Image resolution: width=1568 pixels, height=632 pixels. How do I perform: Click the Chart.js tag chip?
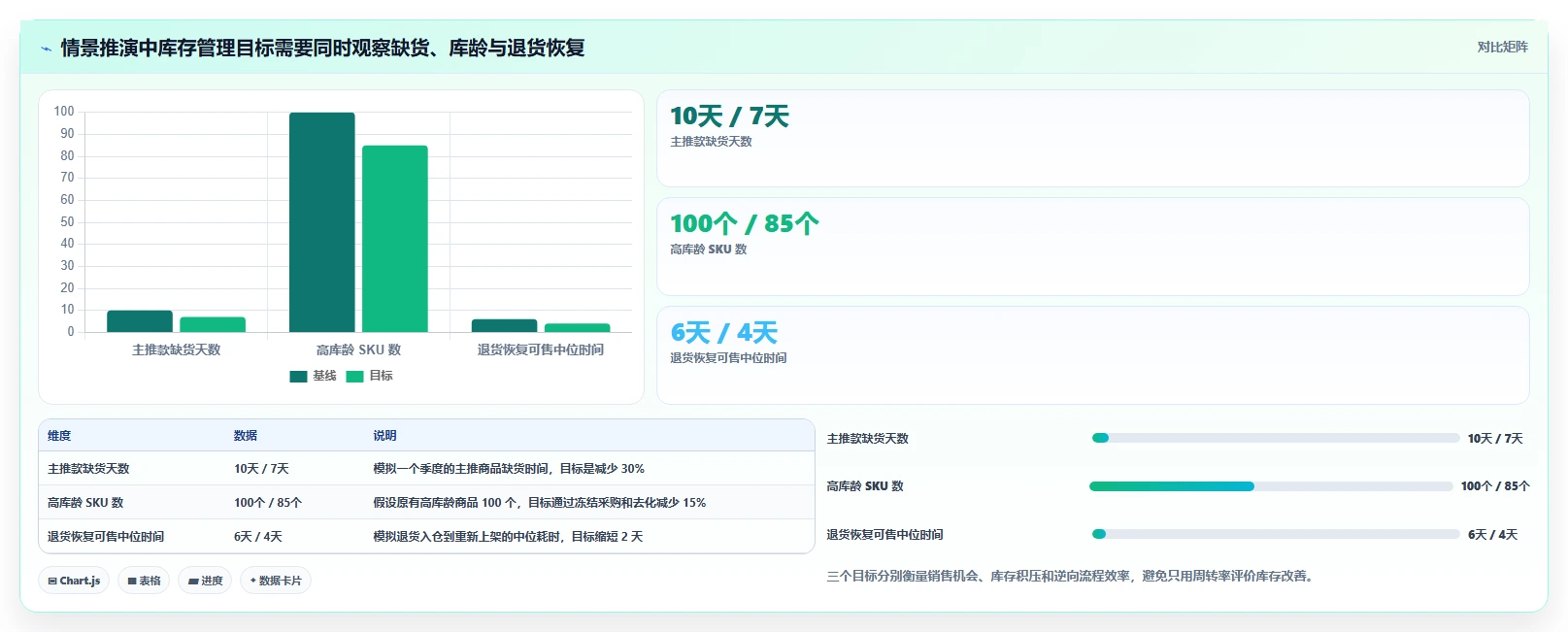pos(74,581)
